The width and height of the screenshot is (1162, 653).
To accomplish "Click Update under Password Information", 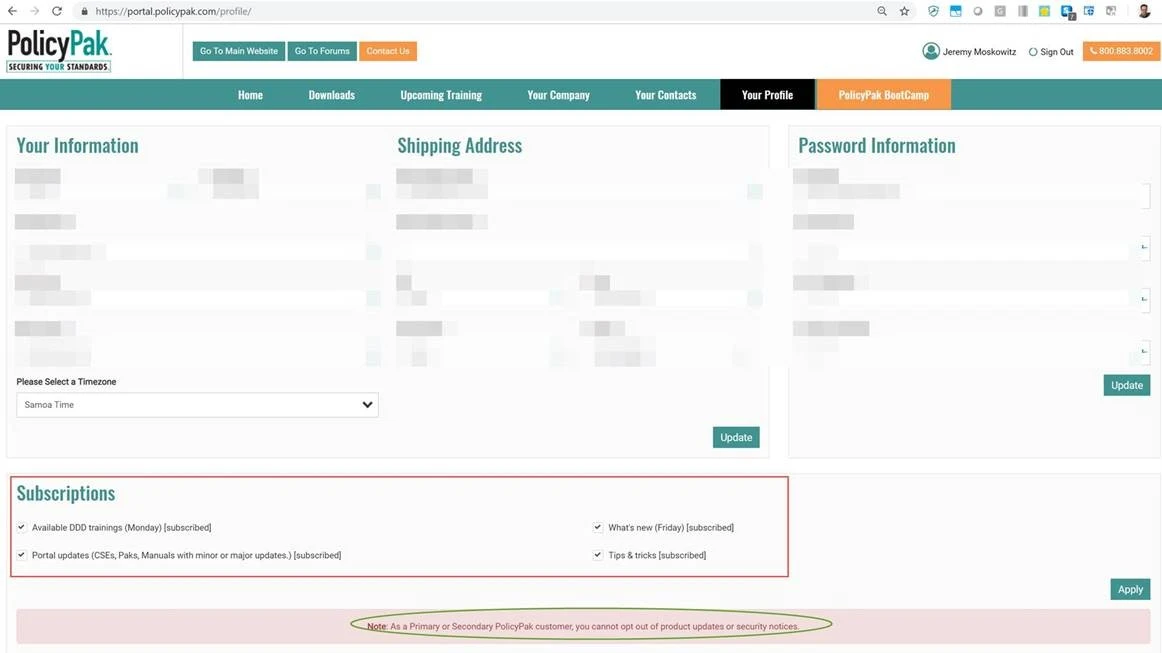I will pyautogui.click(x=1126, y=385).
